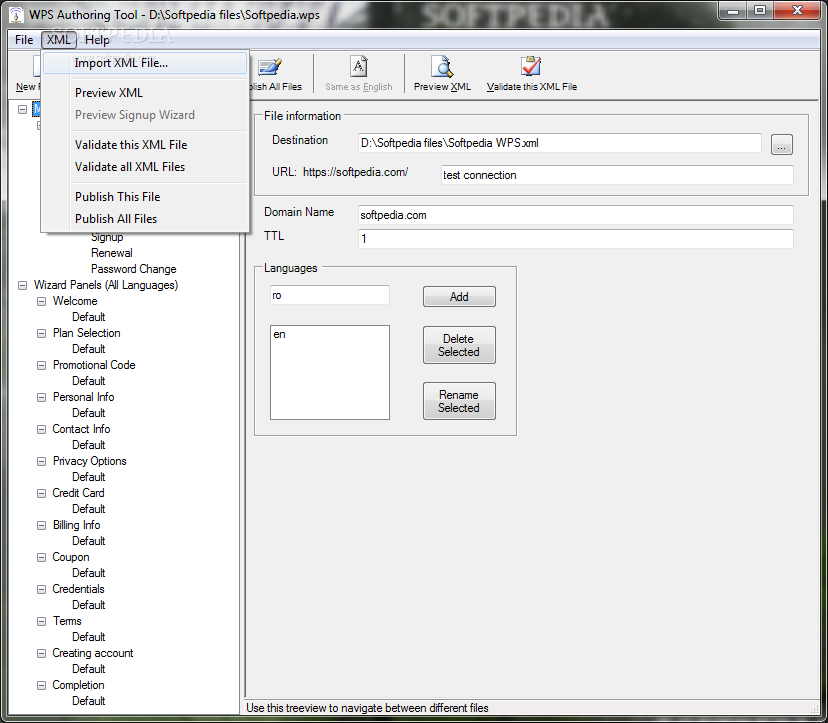Select the Privacy Options tree item
The image size is (828, 723).
tap(90, 461)
